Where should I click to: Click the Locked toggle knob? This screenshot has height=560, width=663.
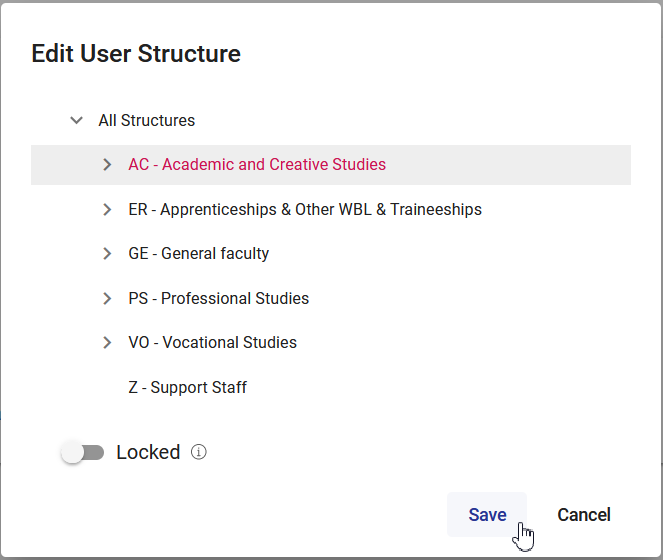[72, 453]
